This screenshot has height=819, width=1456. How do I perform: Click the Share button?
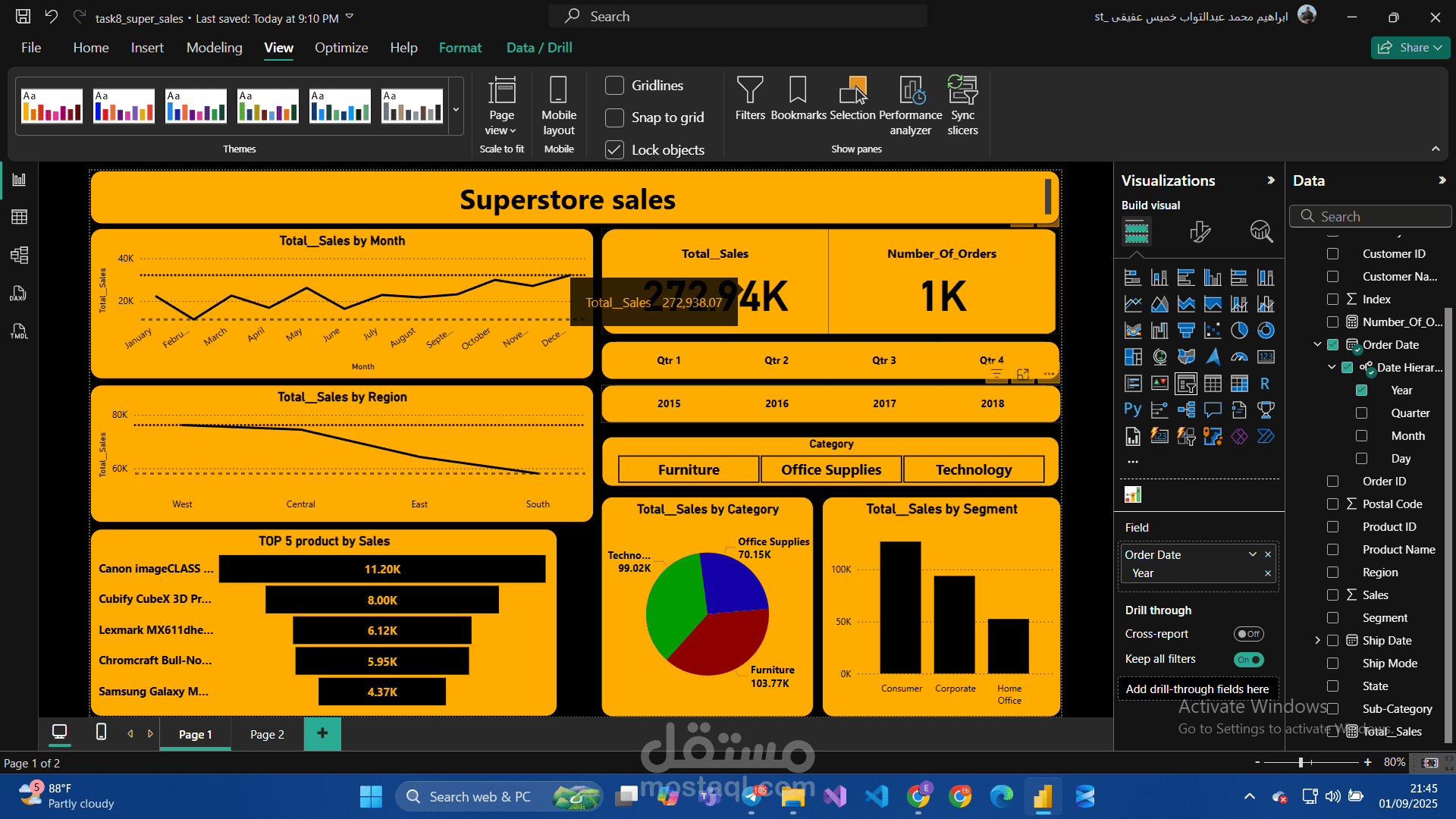(x=1410, y=48)
